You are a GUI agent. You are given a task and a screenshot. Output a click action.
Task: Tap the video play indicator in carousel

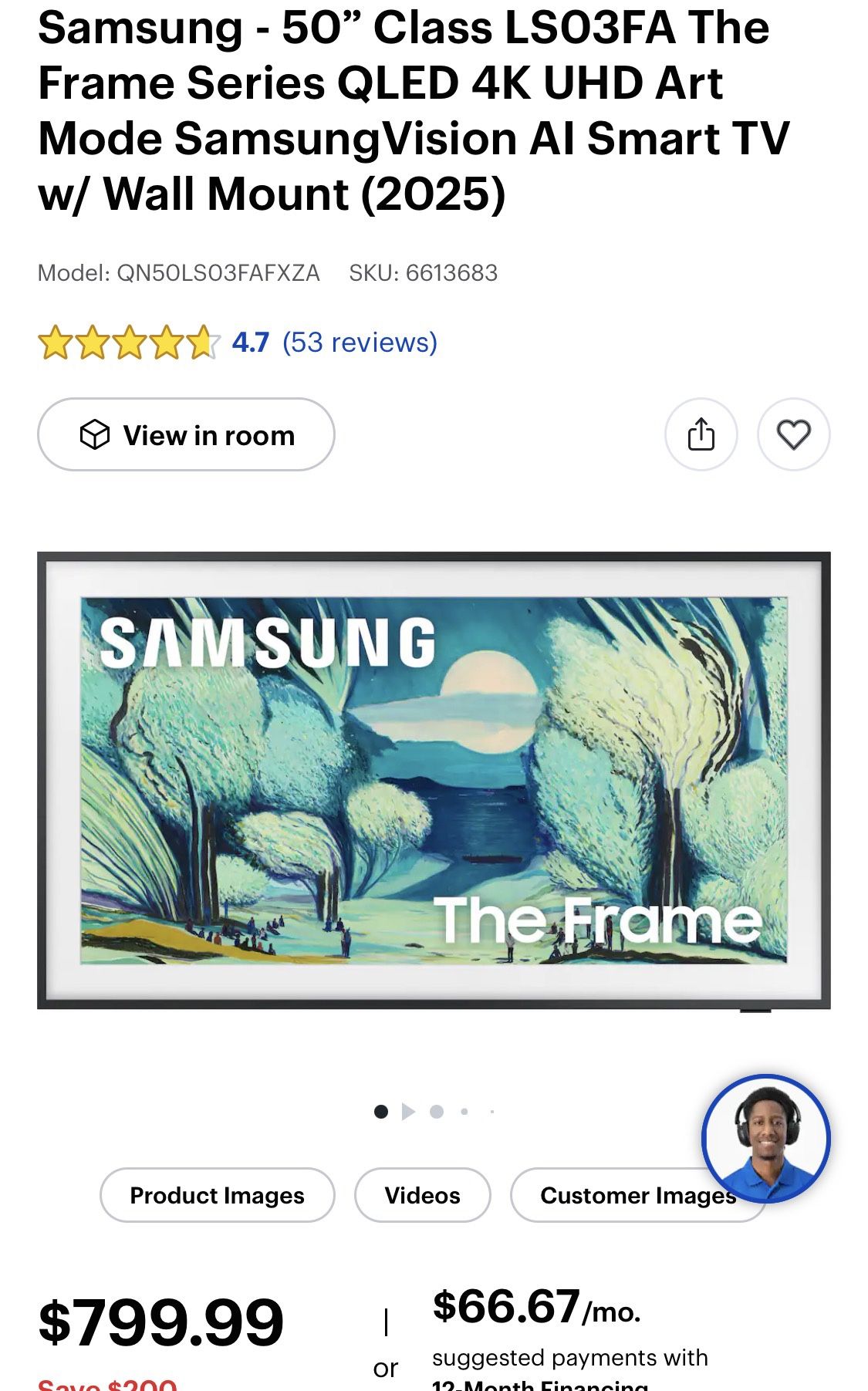coord(408,1112)
